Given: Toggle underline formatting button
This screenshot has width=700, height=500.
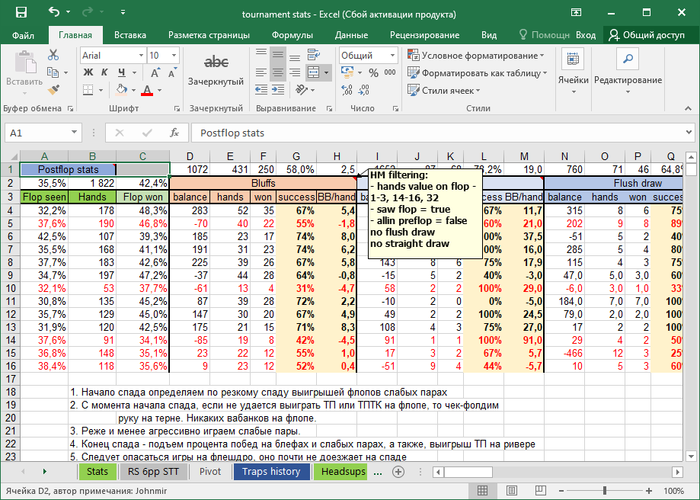Looking at the screenshot, I should (123, 74).
